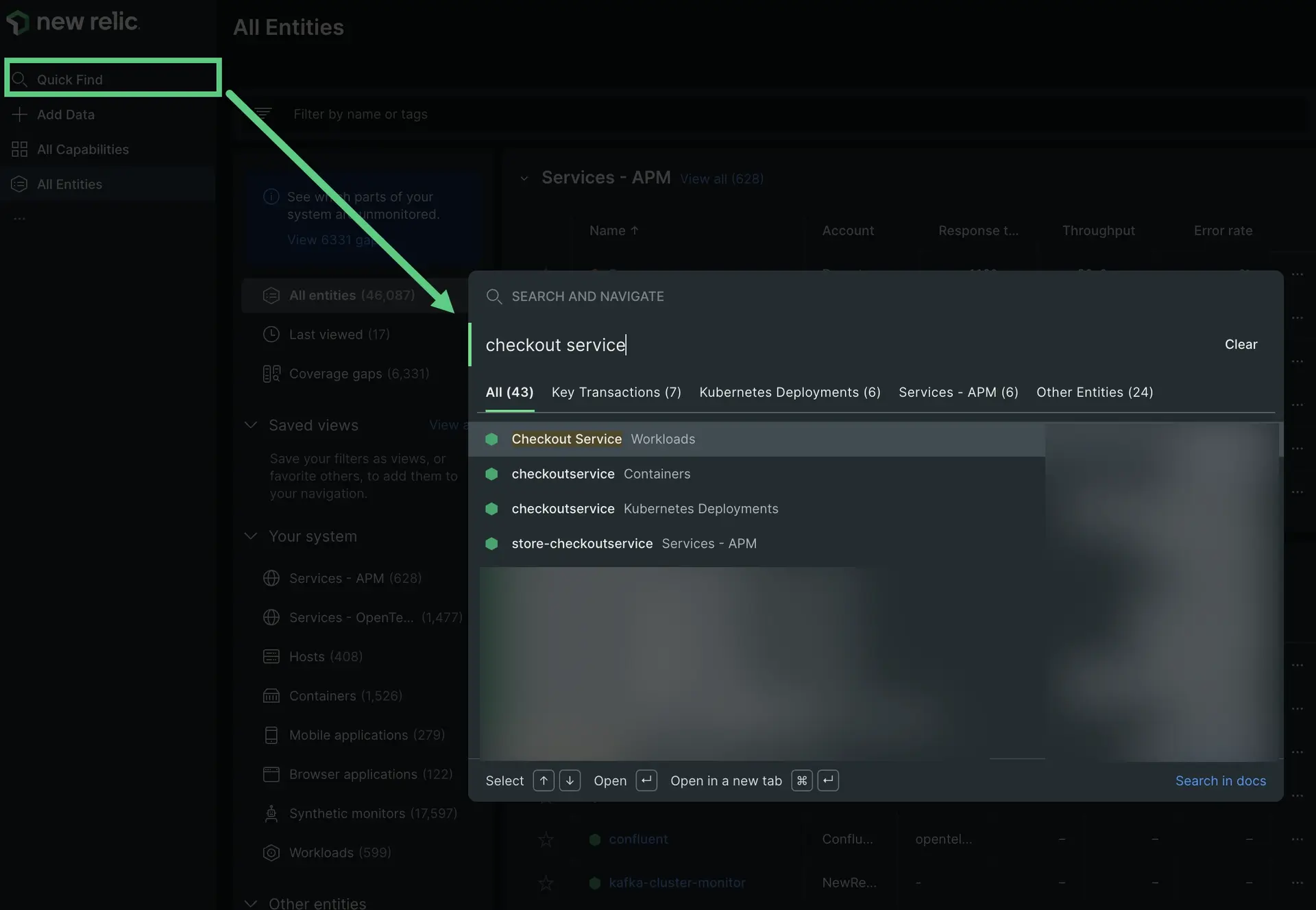The height and width of the screenshot is (910, 1316).
Task: Open View all (628) link
Action: click(722, 179)
